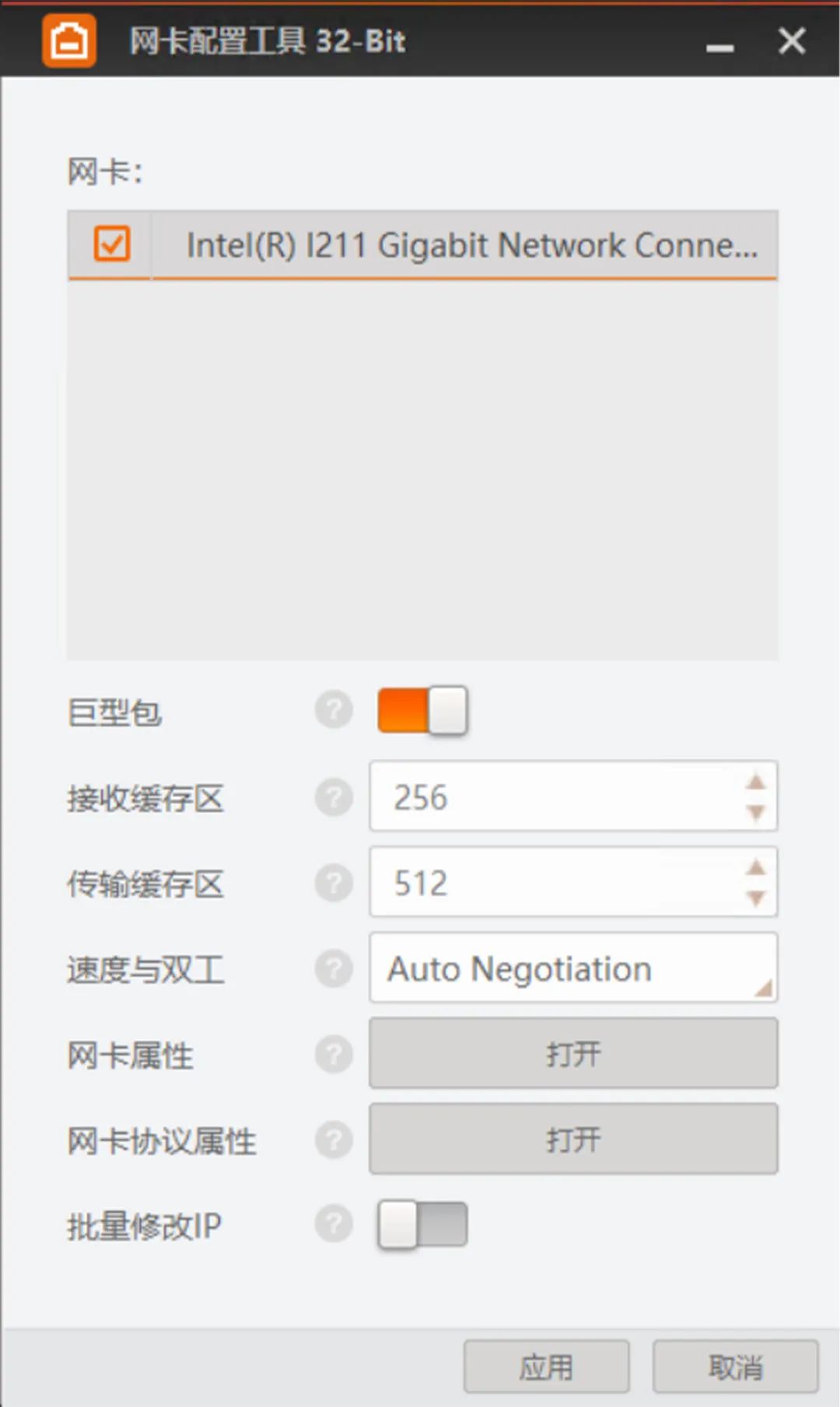Click the orange app logo icon
This screenshot has height=1407, width=840.
pos(69,40)
